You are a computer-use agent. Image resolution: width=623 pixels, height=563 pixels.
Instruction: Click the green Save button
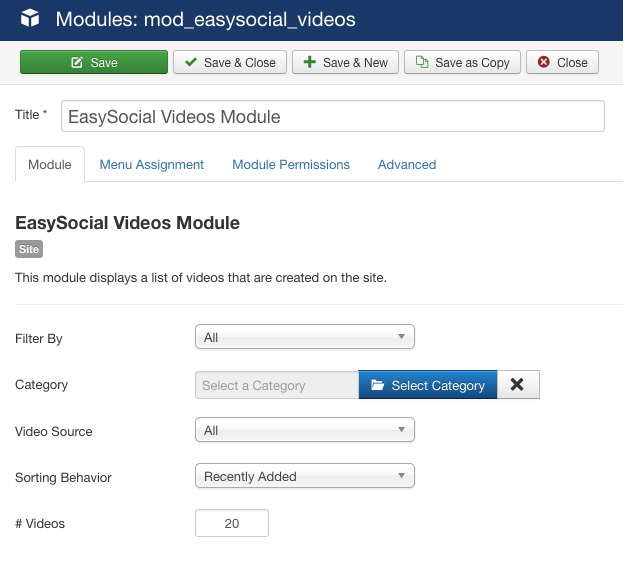[x=94, y=62]
